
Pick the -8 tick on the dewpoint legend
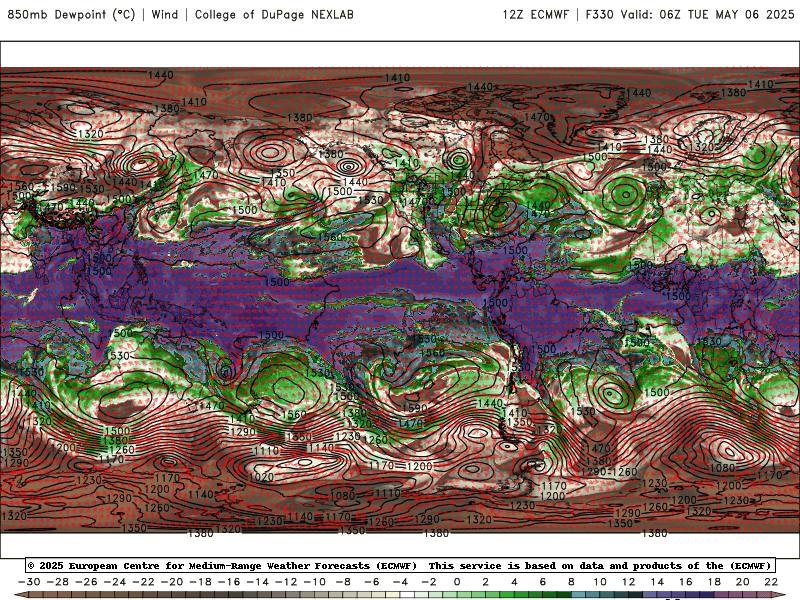coord(343,582)
